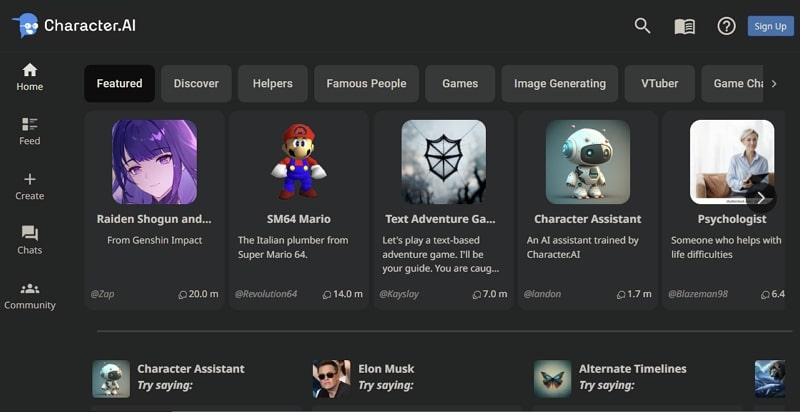The width and height of the screenshot is (800, 412).
Task: Select the Alternate Timelines butterfly entry
Action: (610, 377)
